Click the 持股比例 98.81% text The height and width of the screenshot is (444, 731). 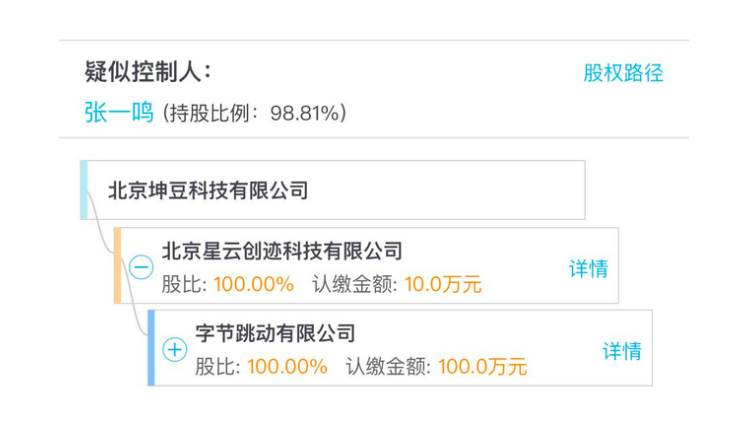coord(255,113)
